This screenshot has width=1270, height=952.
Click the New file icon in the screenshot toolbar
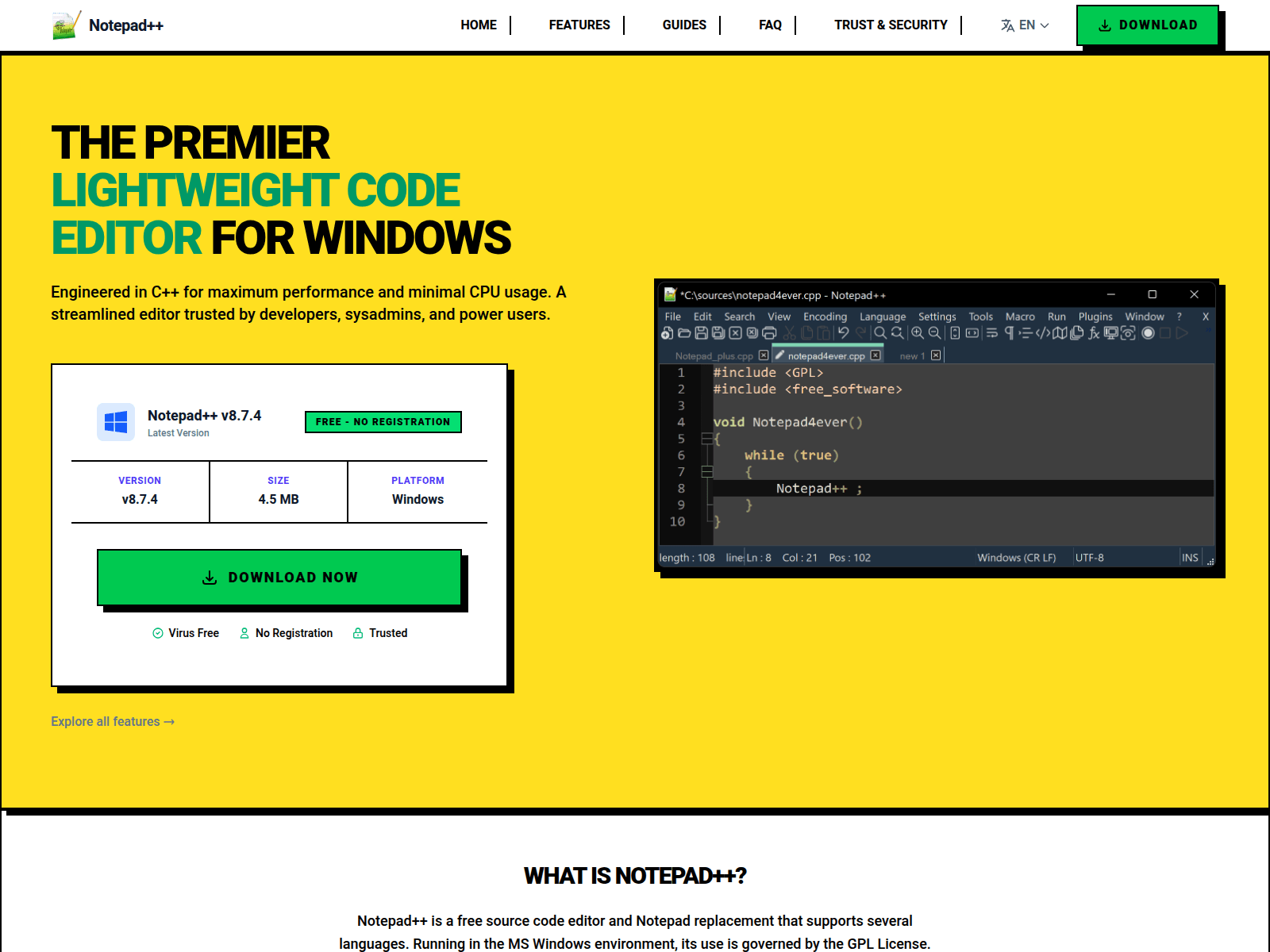click(x=667, y=333)
